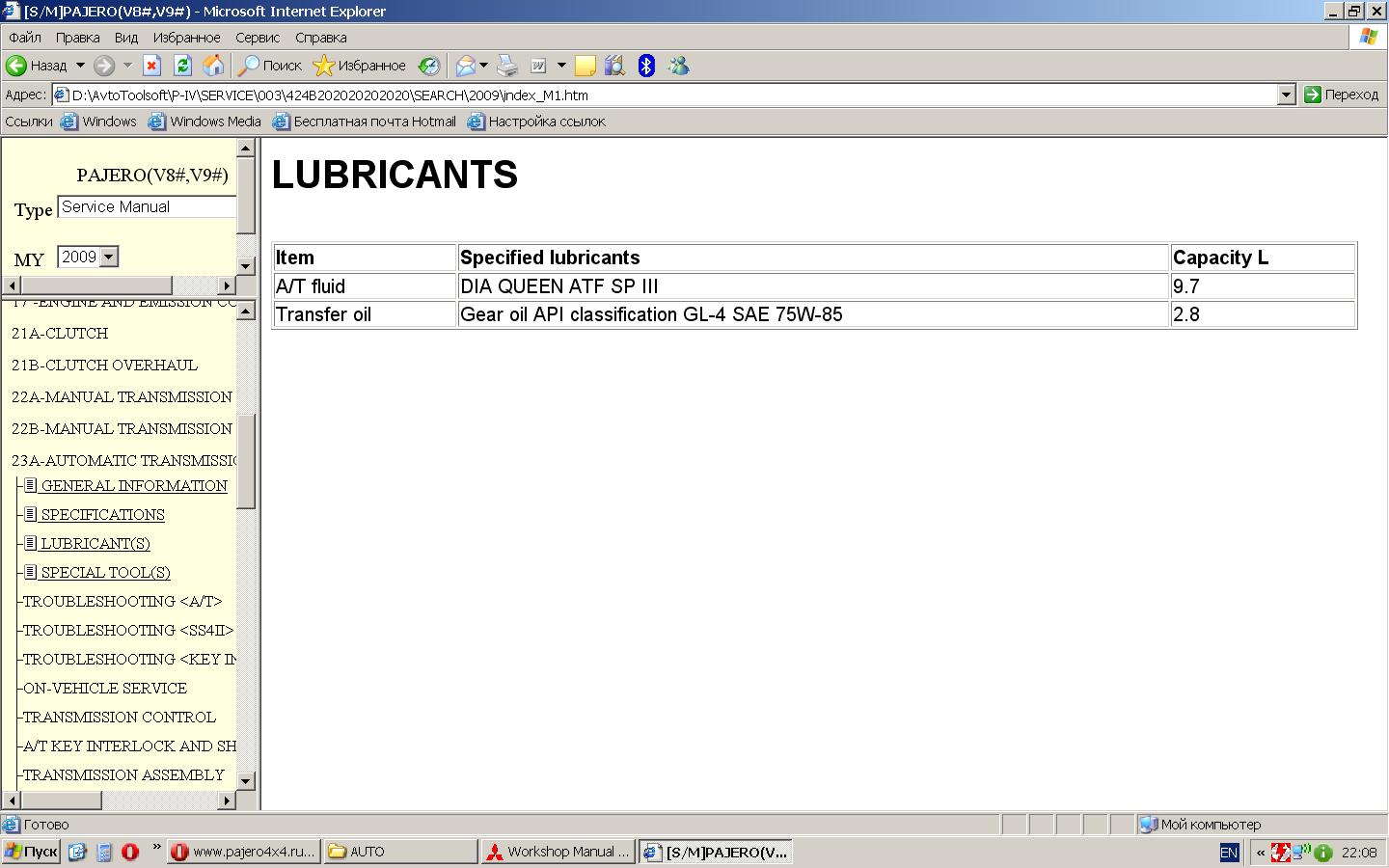Open the Back button history dropdown arrow
Viewport: 1389px width, 868px height.
[80, 66]
